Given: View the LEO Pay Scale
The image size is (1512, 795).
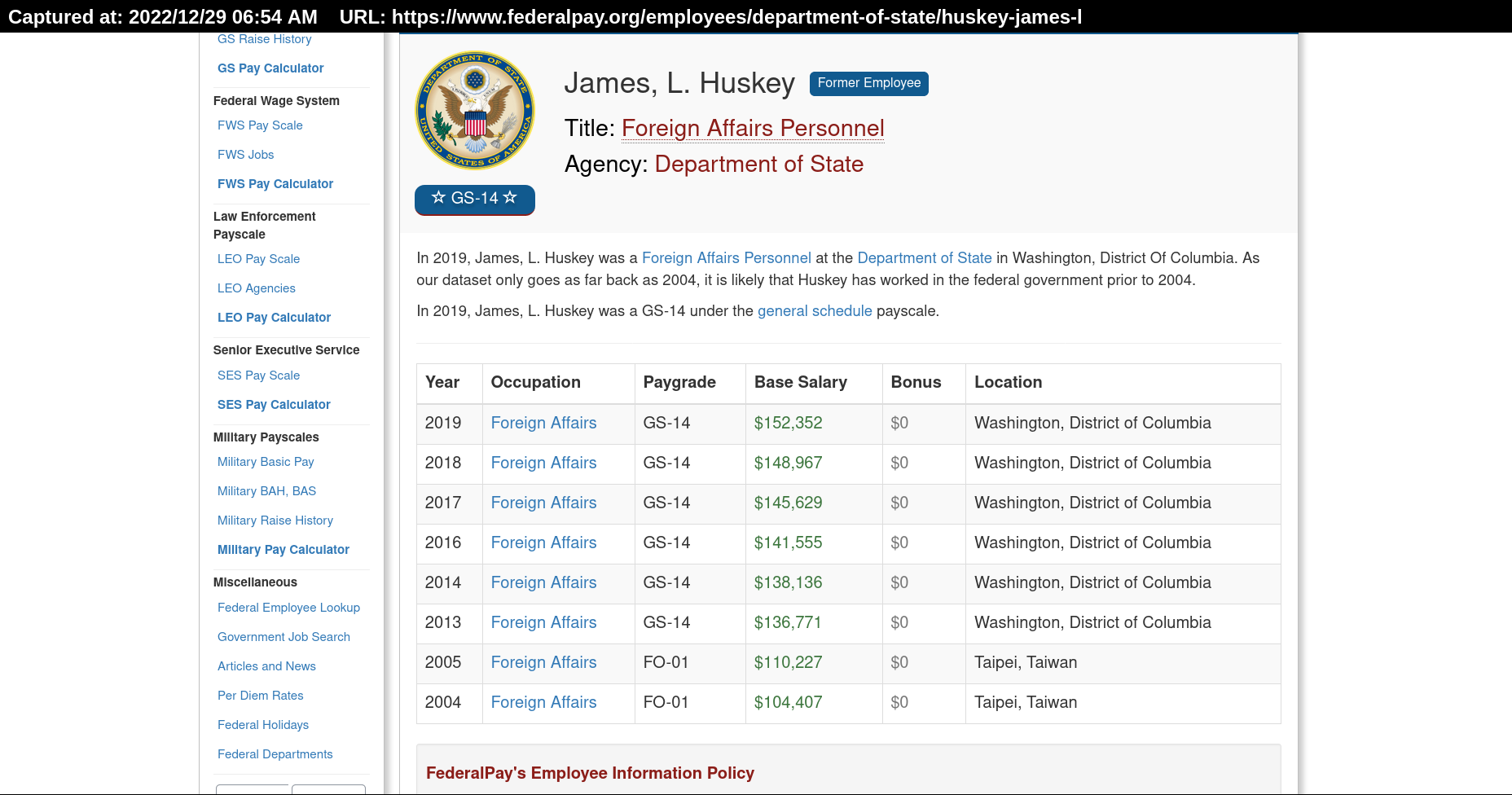Looking at the screenshot, I should pyautogui.click(x=258, y=259).
